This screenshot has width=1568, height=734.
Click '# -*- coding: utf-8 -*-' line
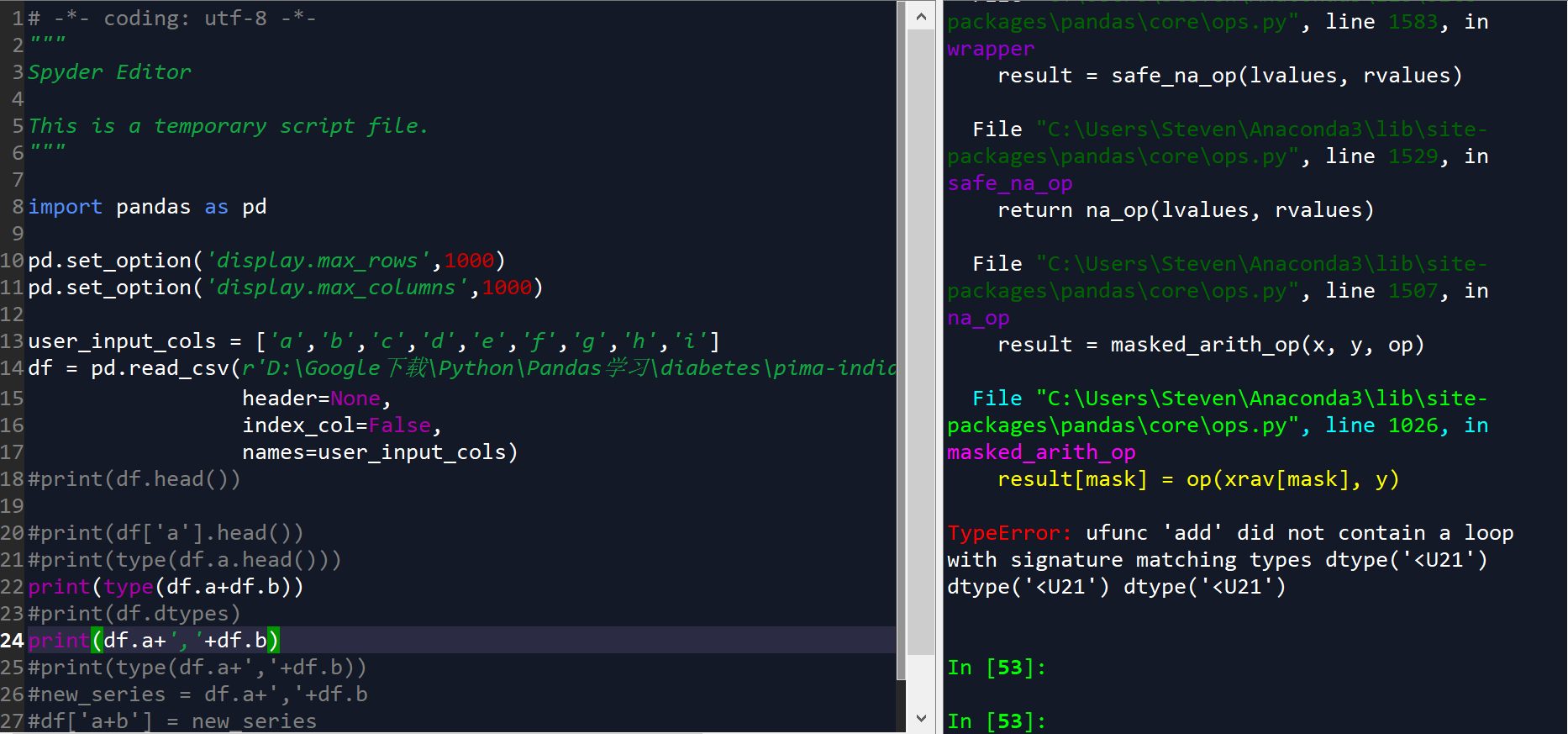tap(173, 18)
